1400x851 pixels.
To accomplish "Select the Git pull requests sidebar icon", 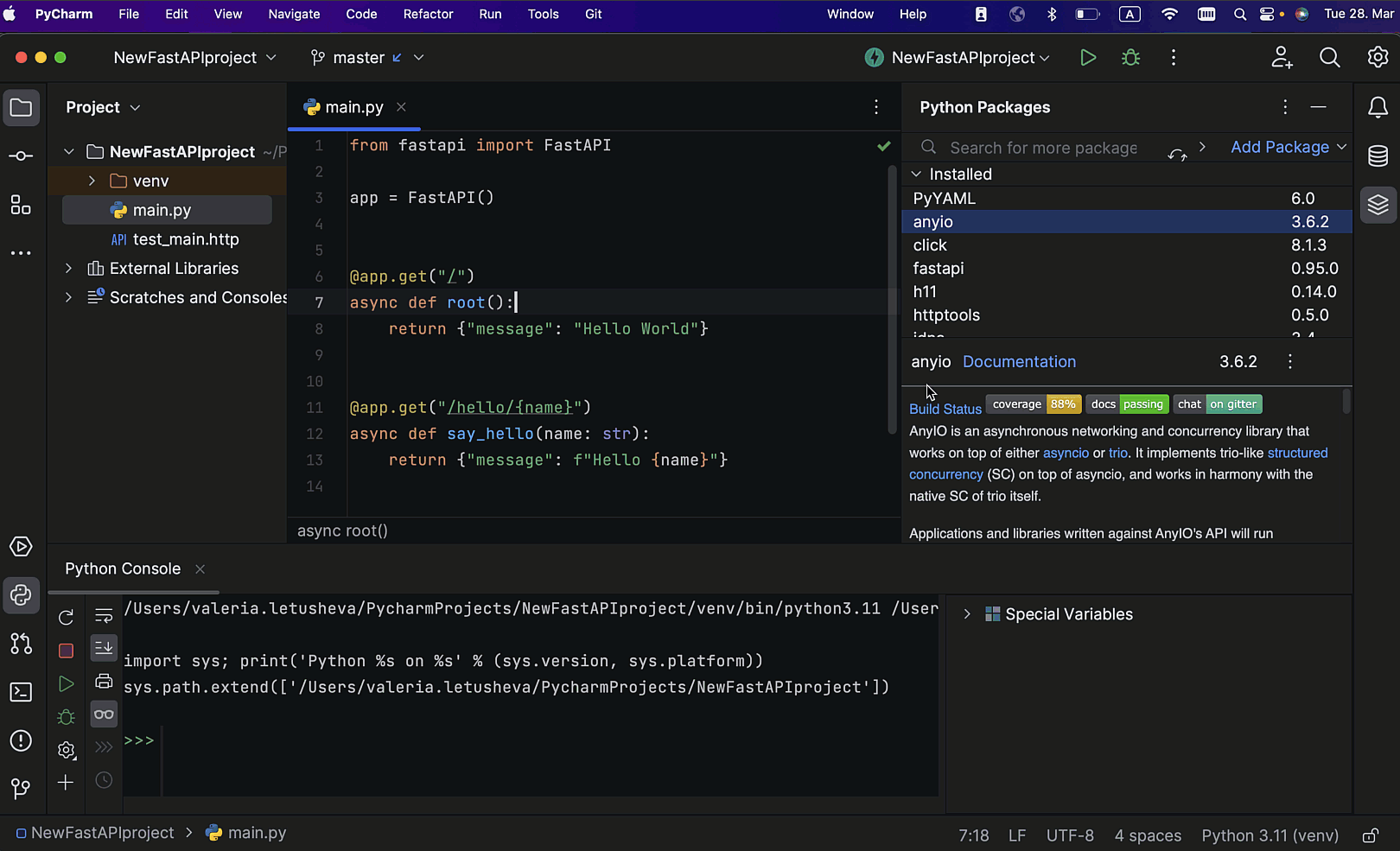I will pos(22,644).
